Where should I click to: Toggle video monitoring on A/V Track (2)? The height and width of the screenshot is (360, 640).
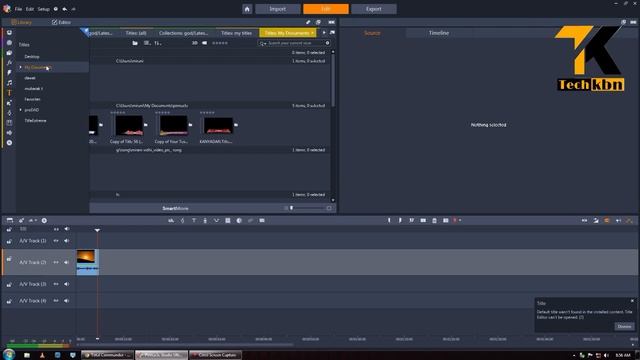(56, 262)
